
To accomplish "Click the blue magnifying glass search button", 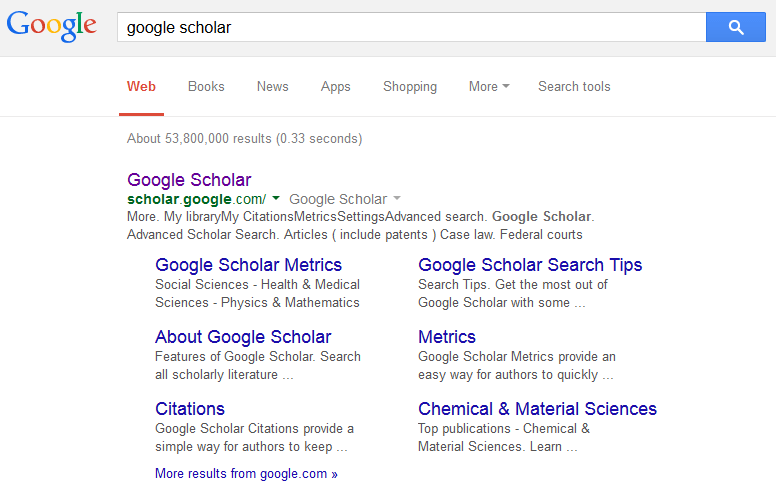I will [x=735, y=27].
